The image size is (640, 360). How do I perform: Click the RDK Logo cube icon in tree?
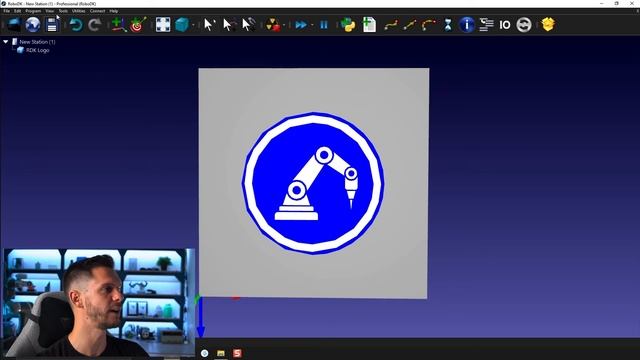[x=20, y=50]
